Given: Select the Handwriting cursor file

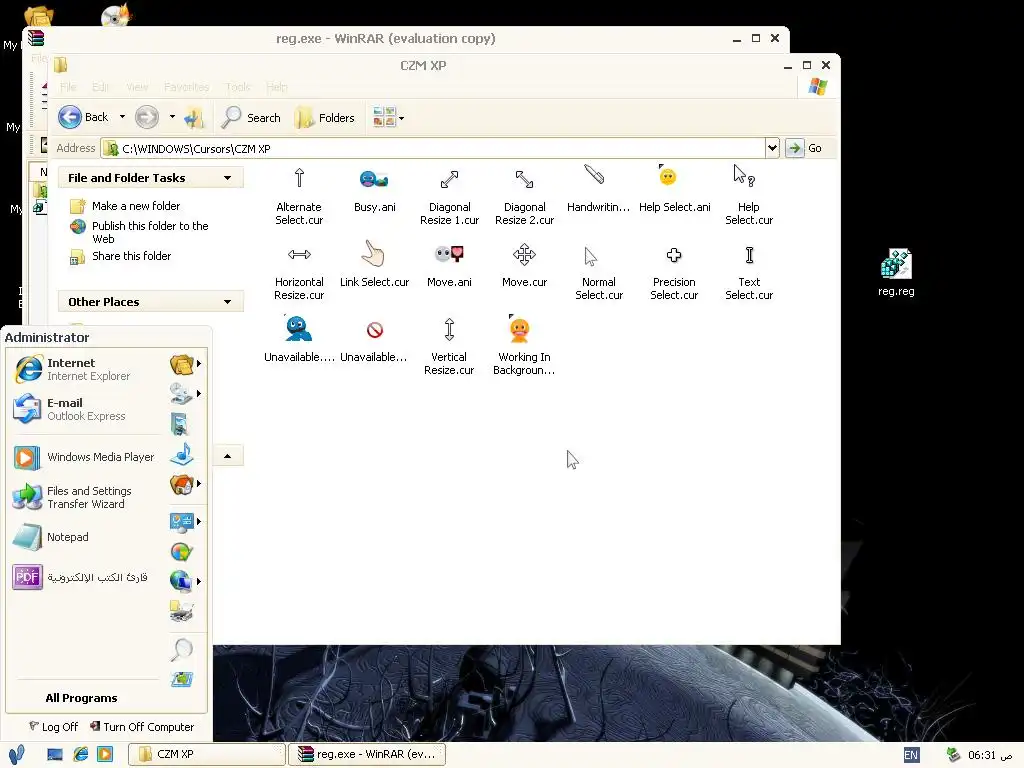Looking at the screenshot, I should tap(598, 189).
